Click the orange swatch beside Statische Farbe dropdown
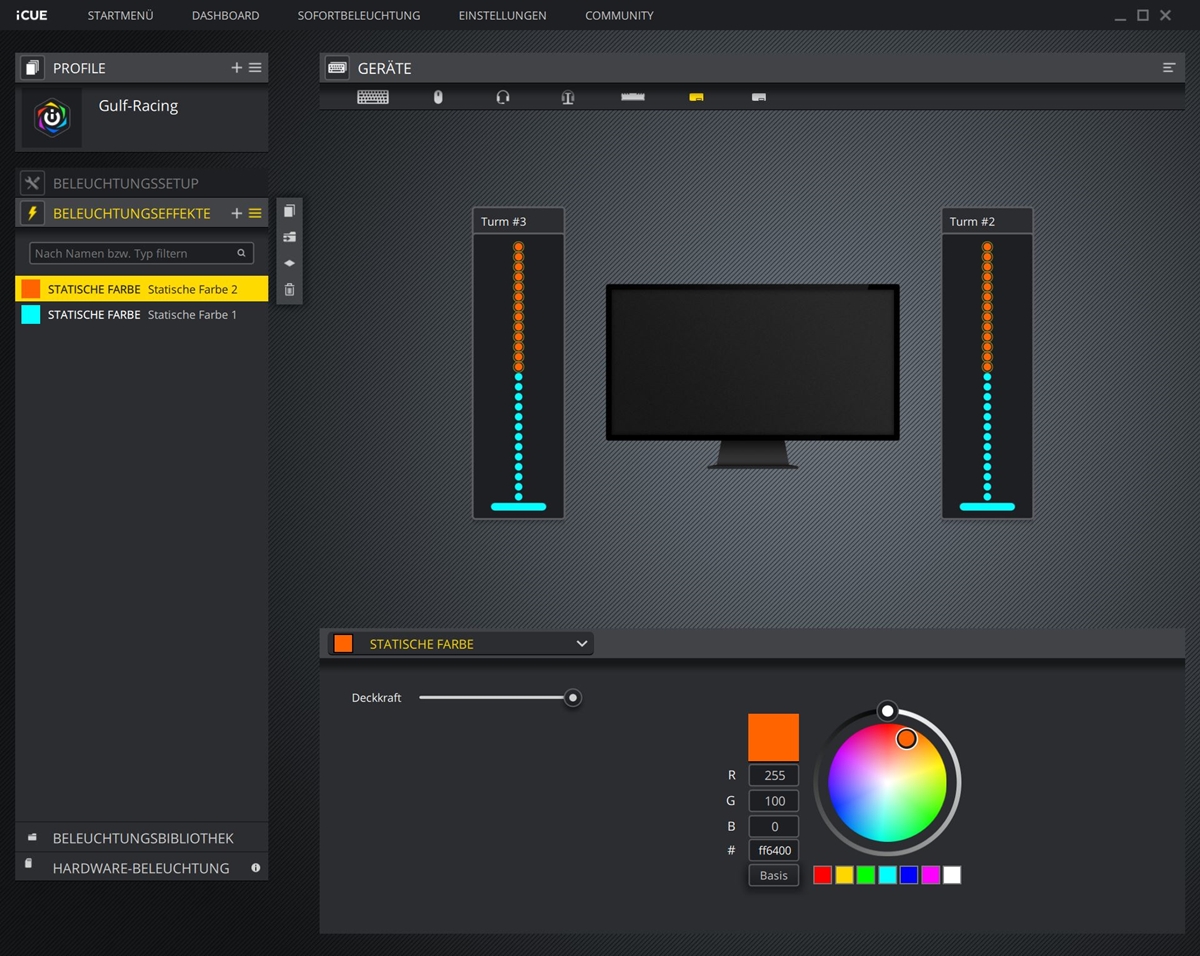 click(344, 644)
